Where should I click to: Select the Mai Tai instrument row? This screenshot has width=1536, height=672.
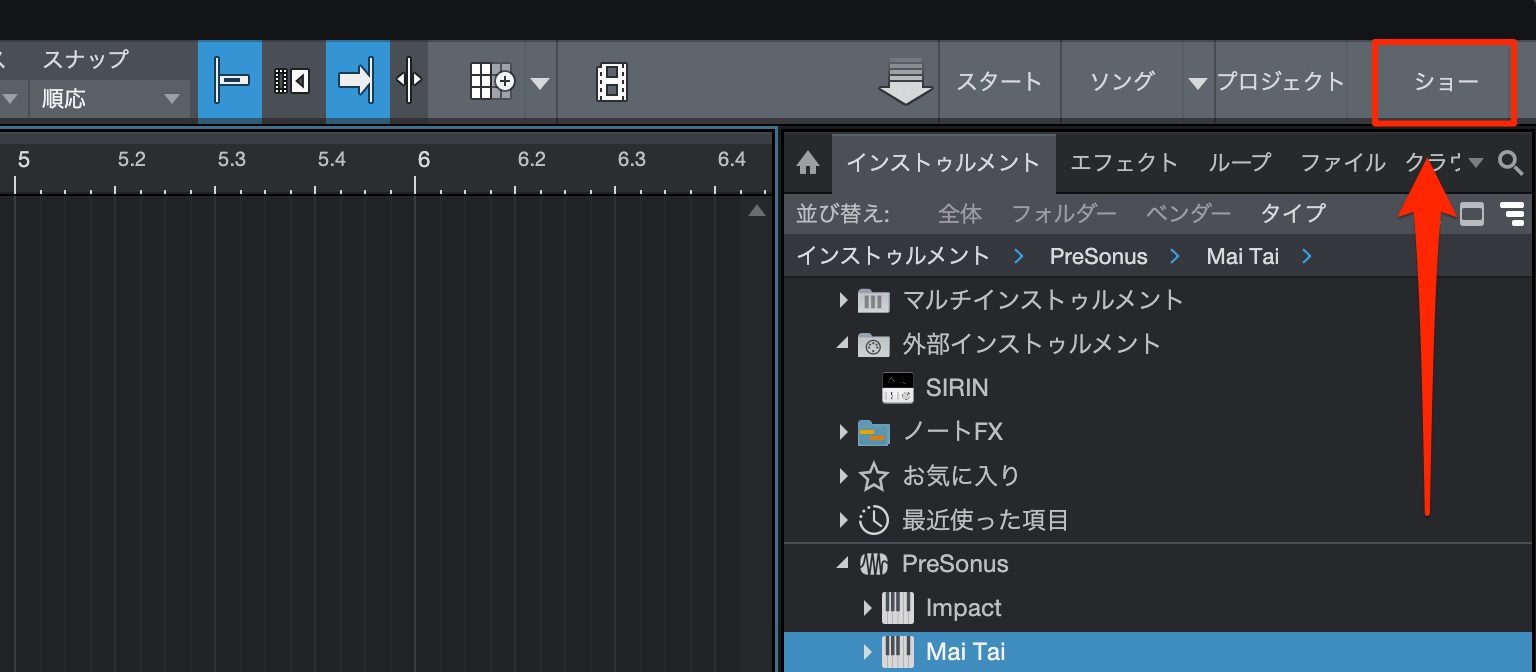[x=1158, y=652]
